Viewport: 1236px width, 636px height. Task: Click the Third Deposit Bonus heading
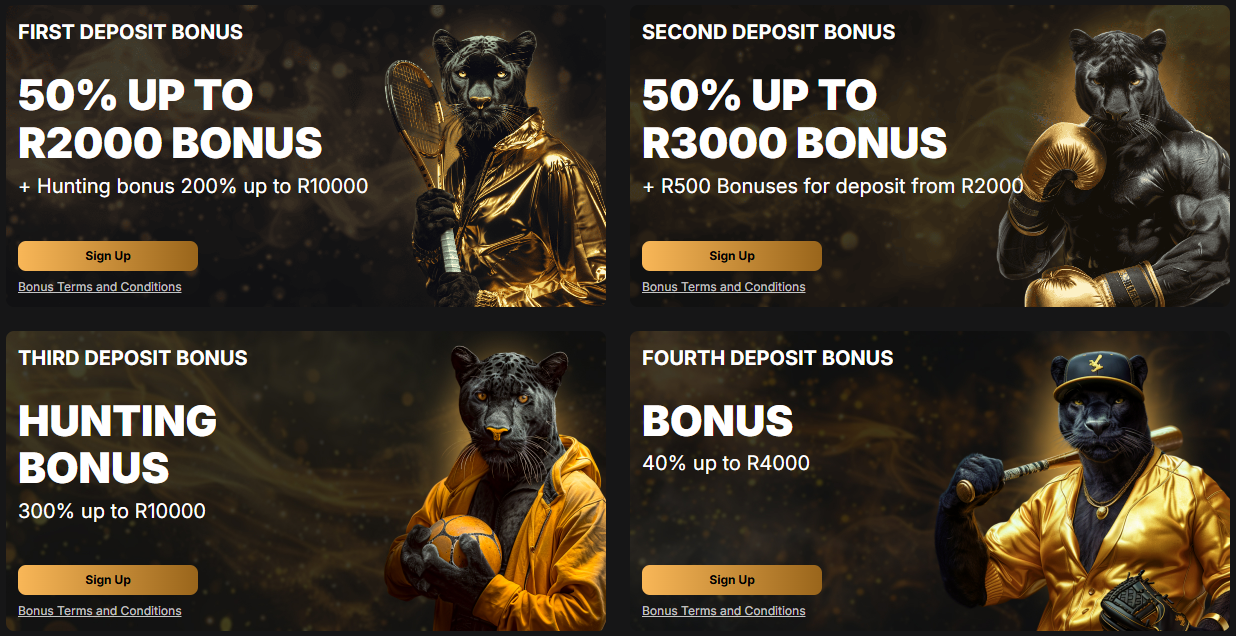coord(133,358)
